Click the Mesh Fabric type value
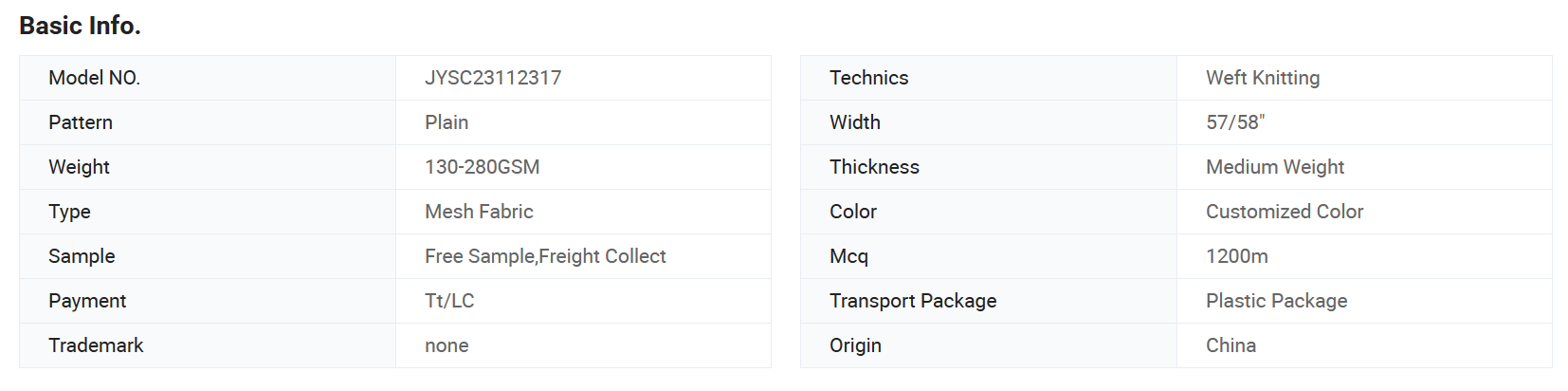 [x=479, y=212]
